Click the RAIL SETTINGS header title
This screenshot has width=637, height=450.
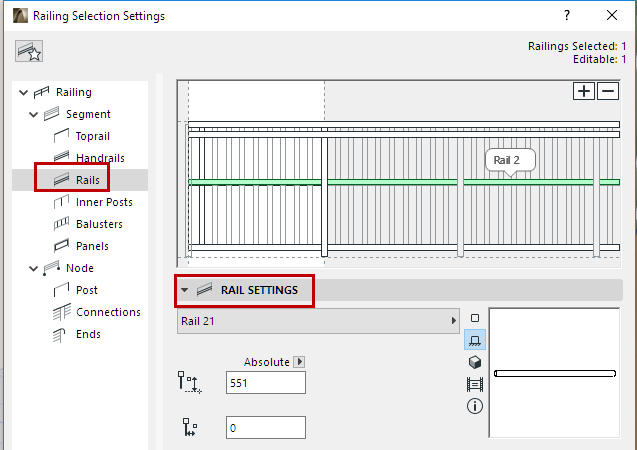[259, 290]
